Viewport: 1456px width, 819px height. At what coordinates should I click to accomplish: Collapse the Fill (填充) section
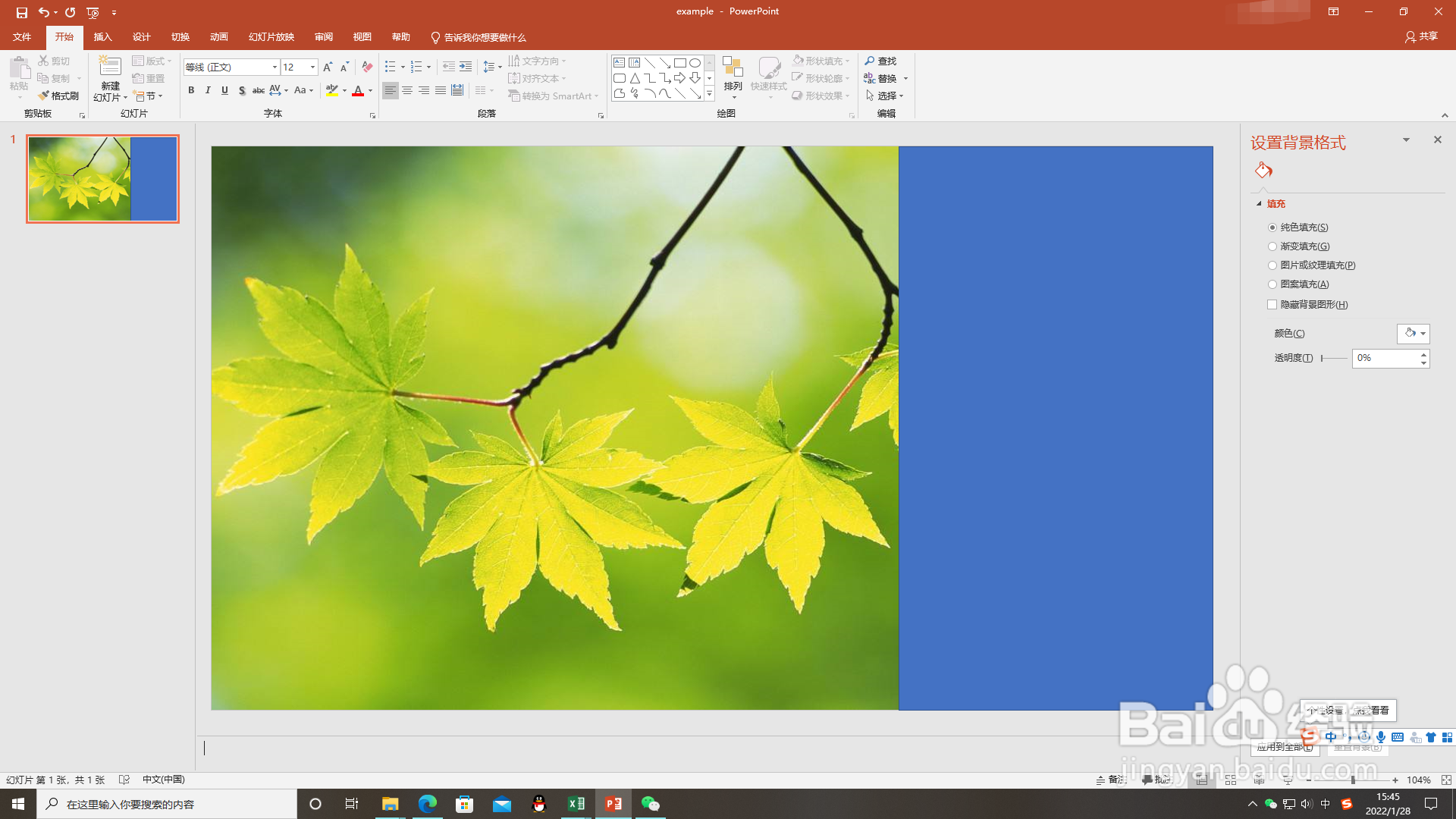click(x=1259, y=204)
